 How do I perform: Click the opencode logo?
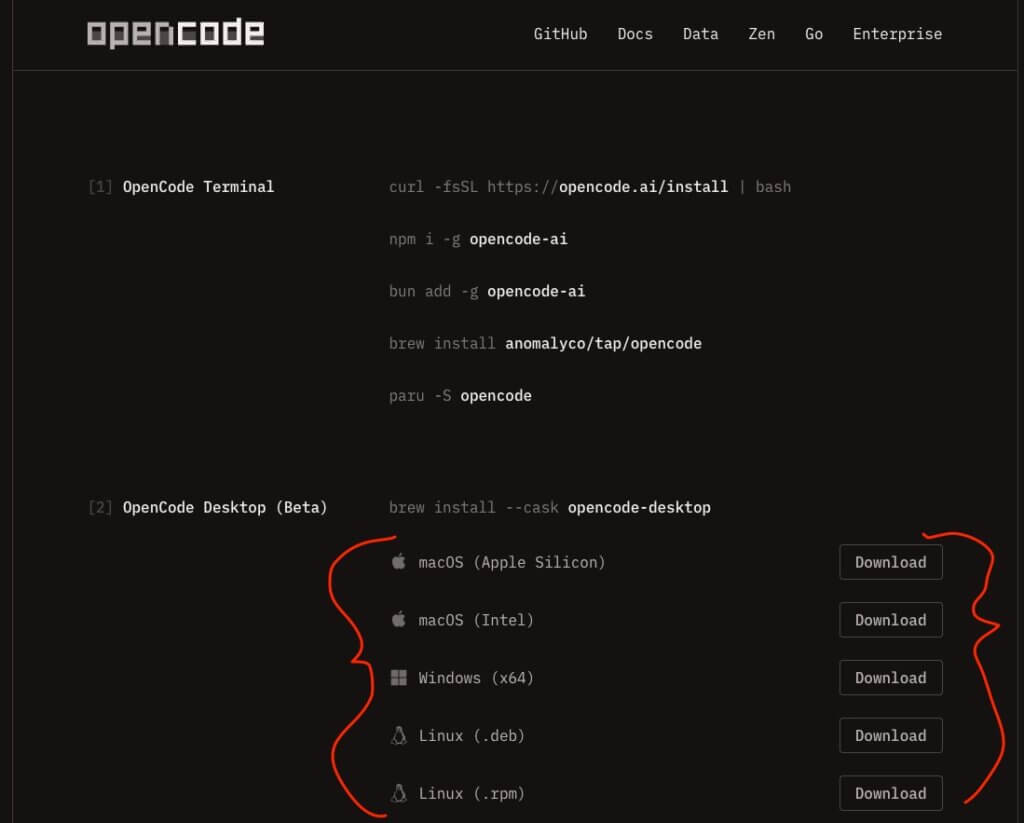coord(175,33)
